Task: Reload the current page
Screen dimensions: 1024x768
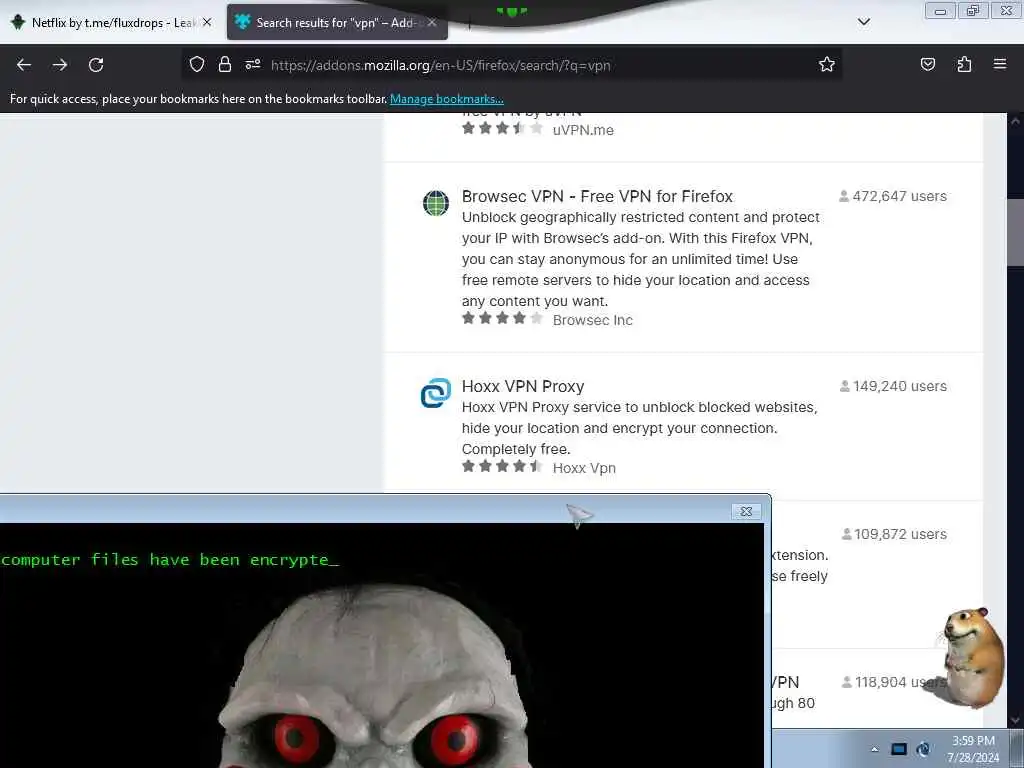Action: tap(96, 65)
